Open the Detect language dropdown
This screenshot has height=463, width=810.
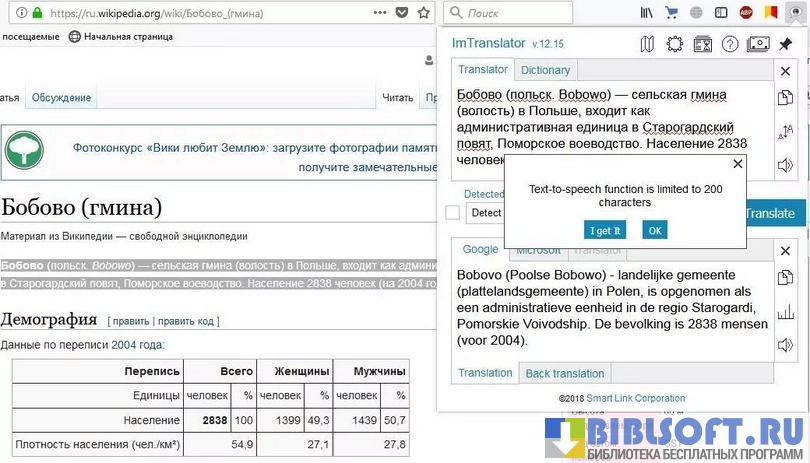coord(485,213)
